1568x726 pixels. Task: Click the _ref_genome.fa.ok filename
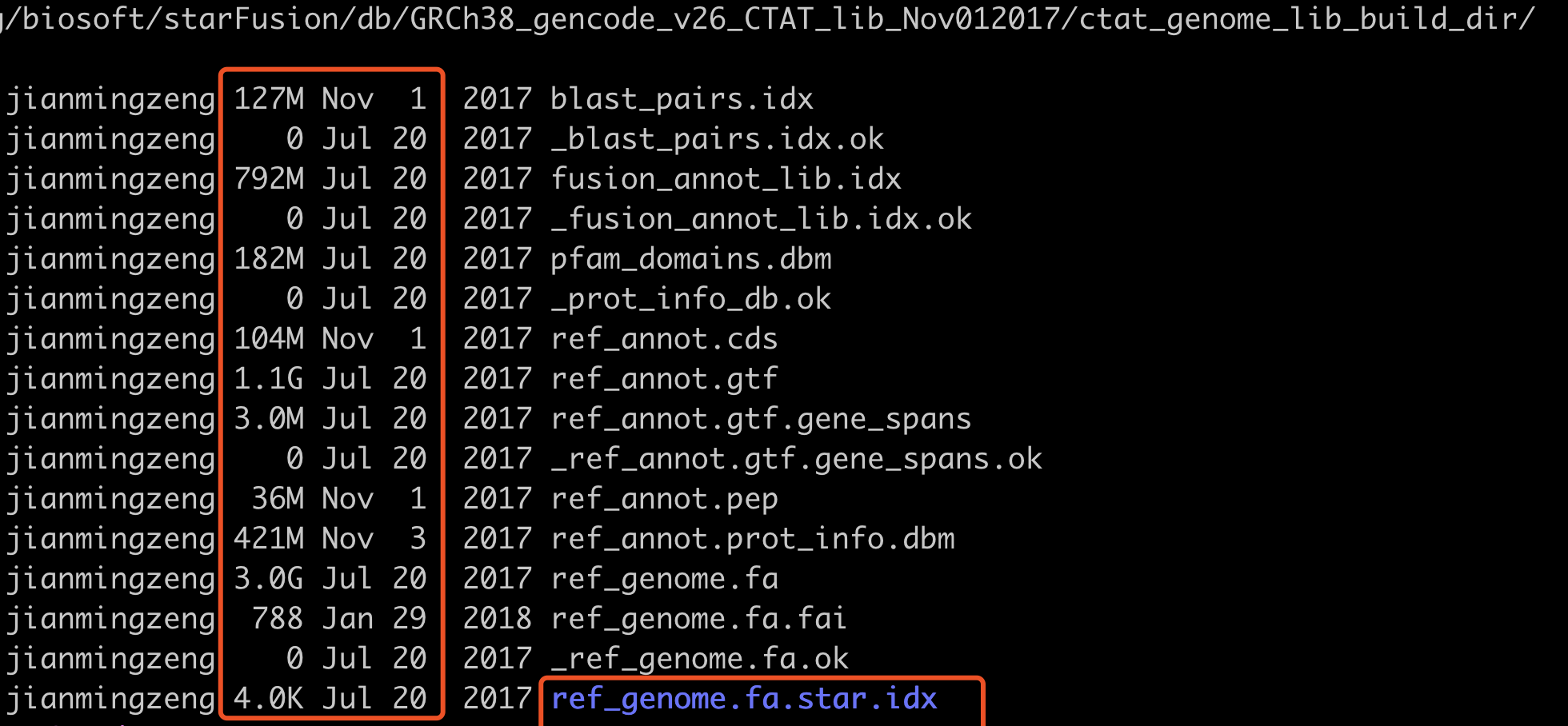(699, 659)
